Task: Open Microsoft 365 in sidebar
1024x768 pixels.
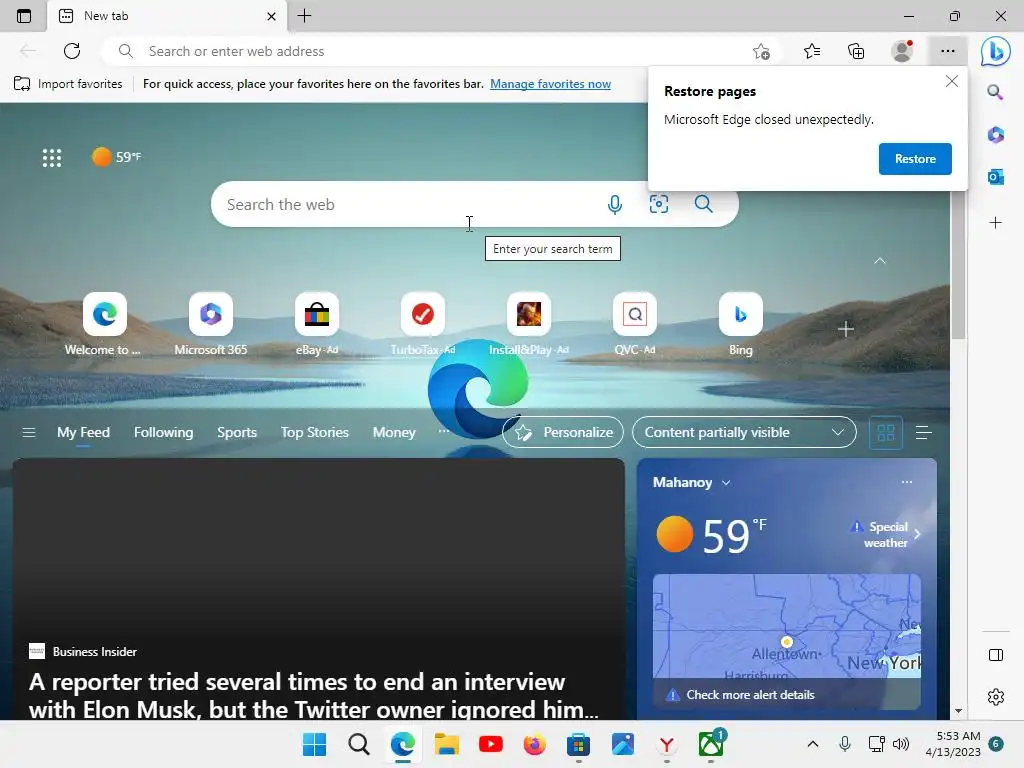Action: [x=995, y=135]
